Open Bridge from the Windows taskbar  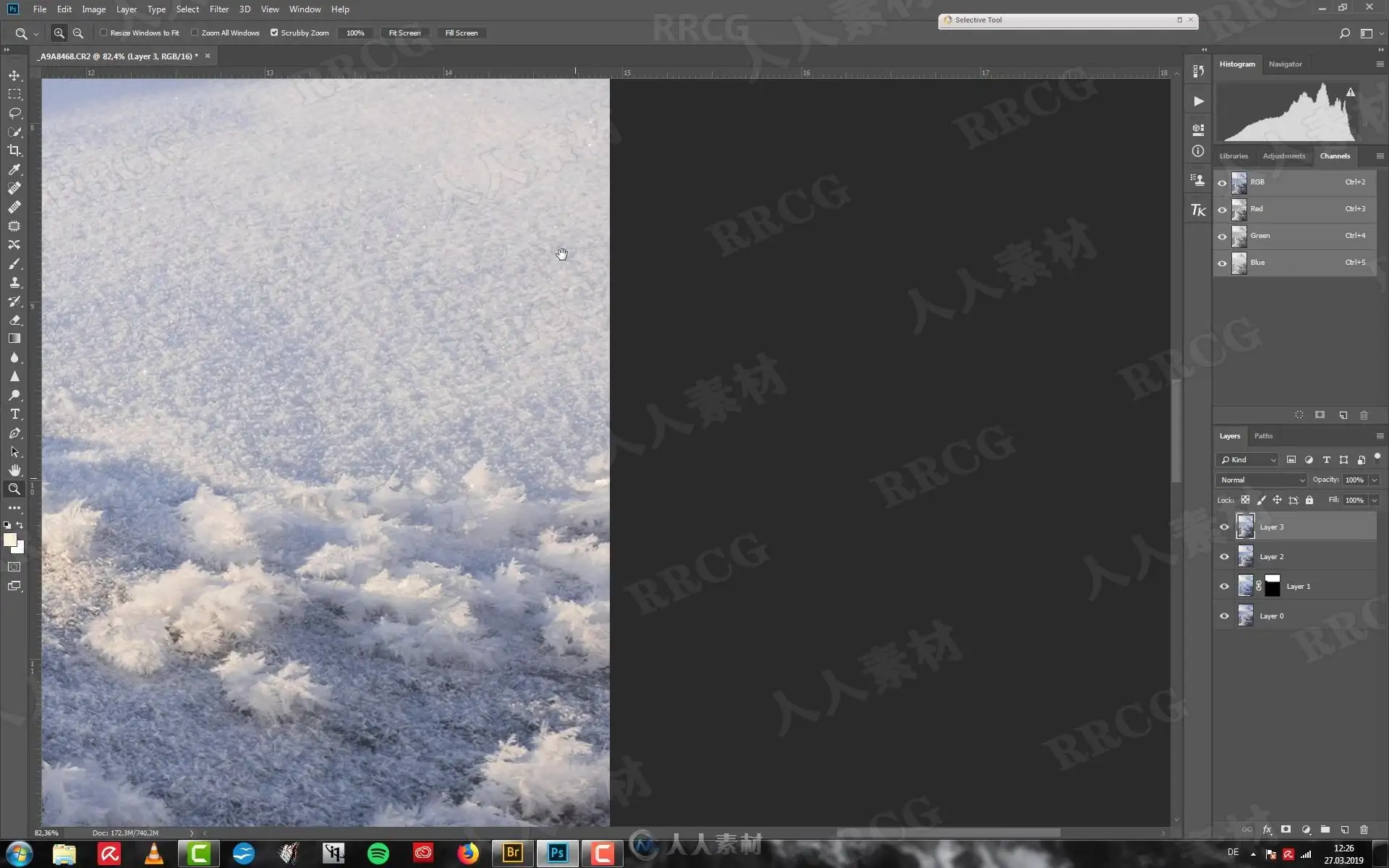pyautogui.click(x=513, y=854)
